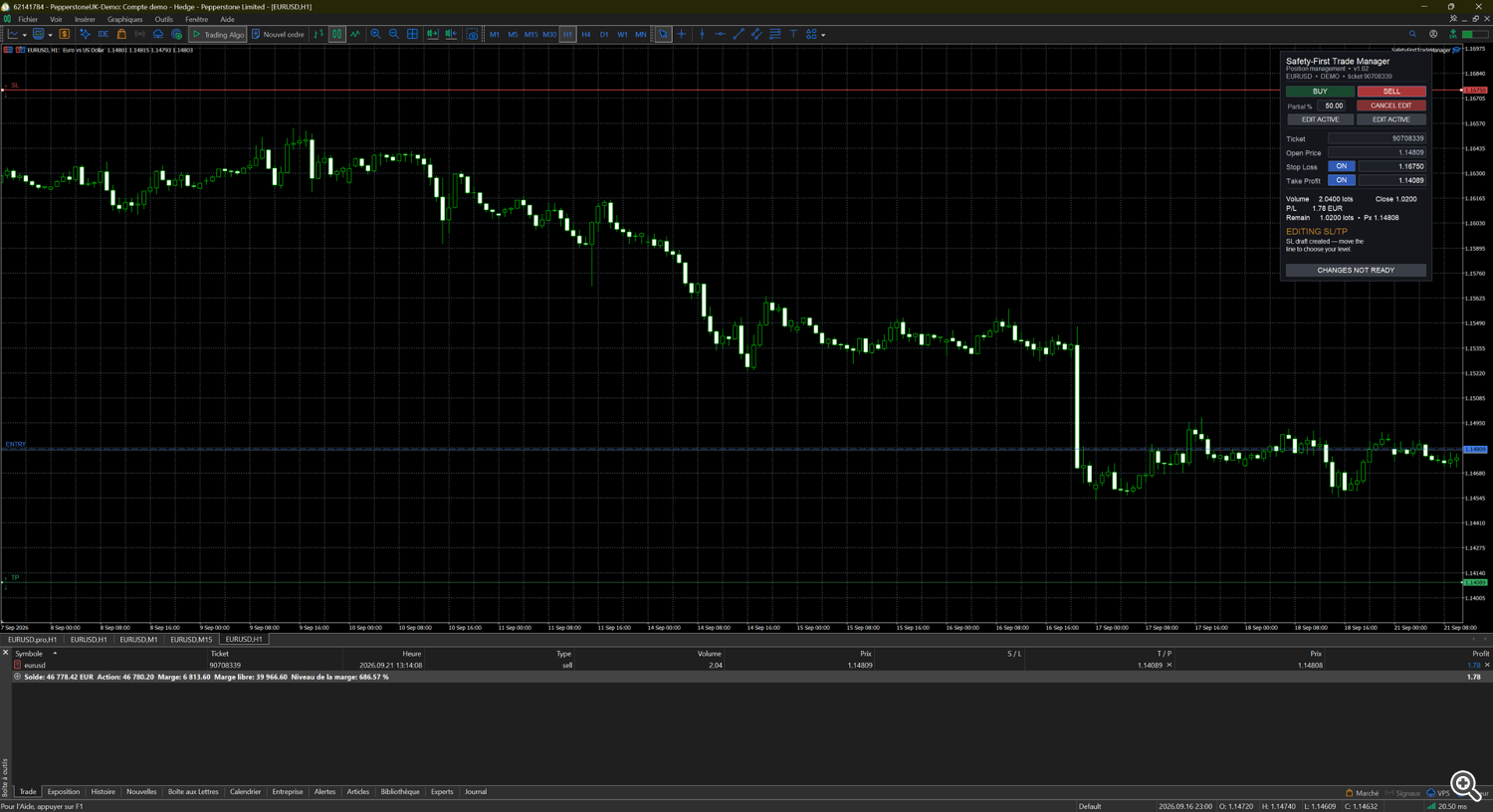
Task: Open the Fichier menu
Action: tap(28, 19)
